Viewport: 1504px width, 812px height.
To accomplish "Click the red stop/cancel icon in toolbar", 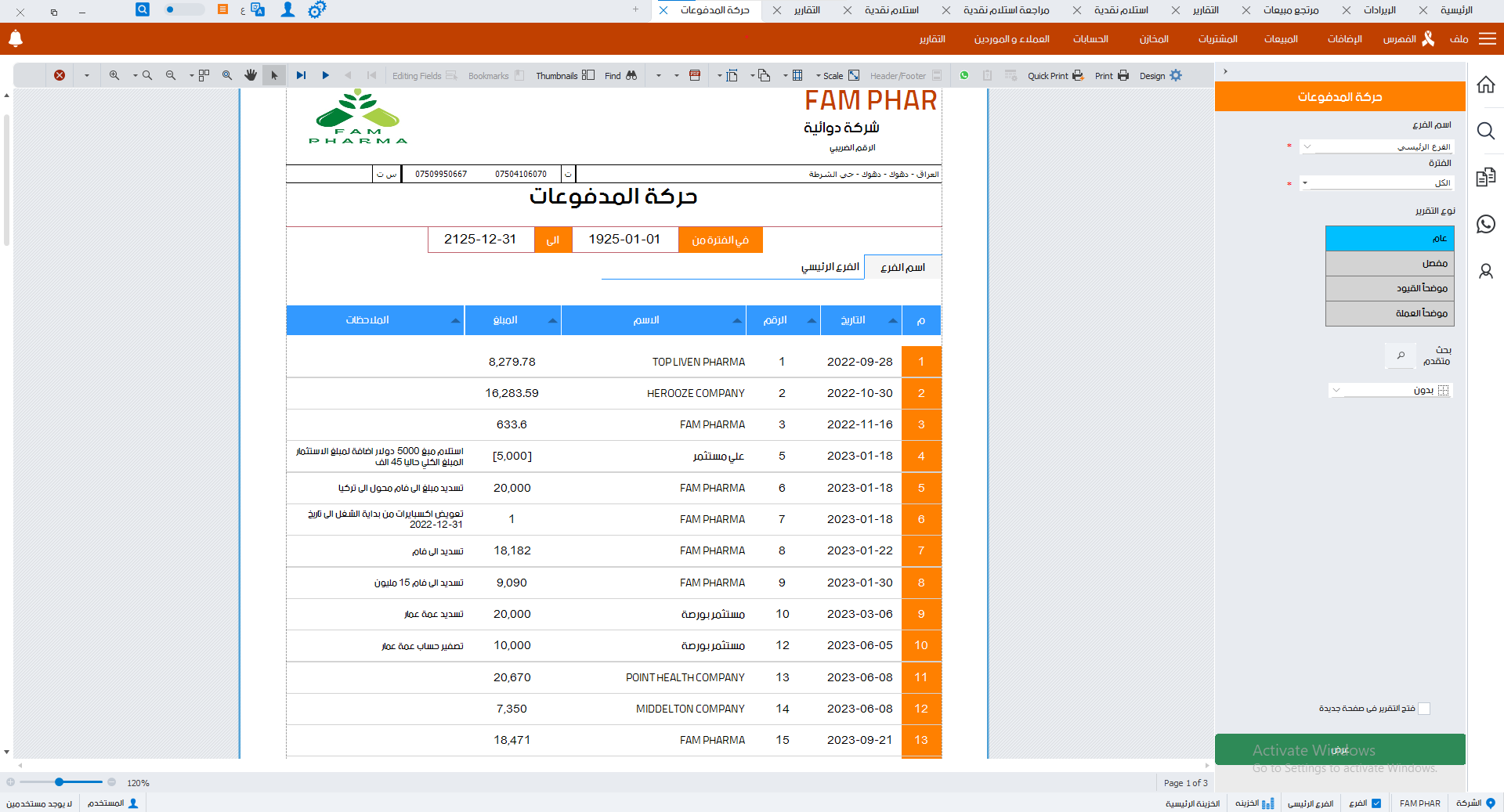I will pos(60,75).
